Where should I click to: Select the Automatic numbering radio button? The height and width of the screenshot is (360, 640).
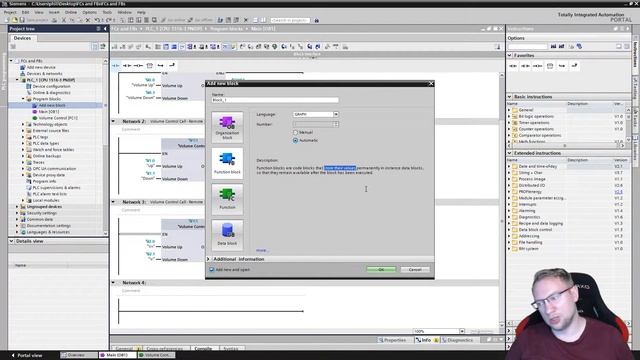[296, 140]
